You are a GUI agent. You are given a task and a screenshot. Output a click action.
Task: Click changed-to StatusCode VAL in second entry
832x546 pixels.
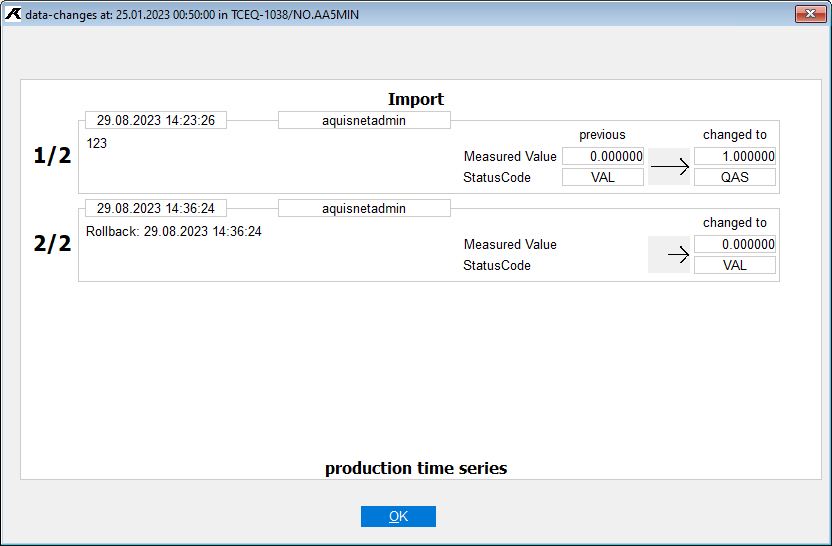coord(735,265)
